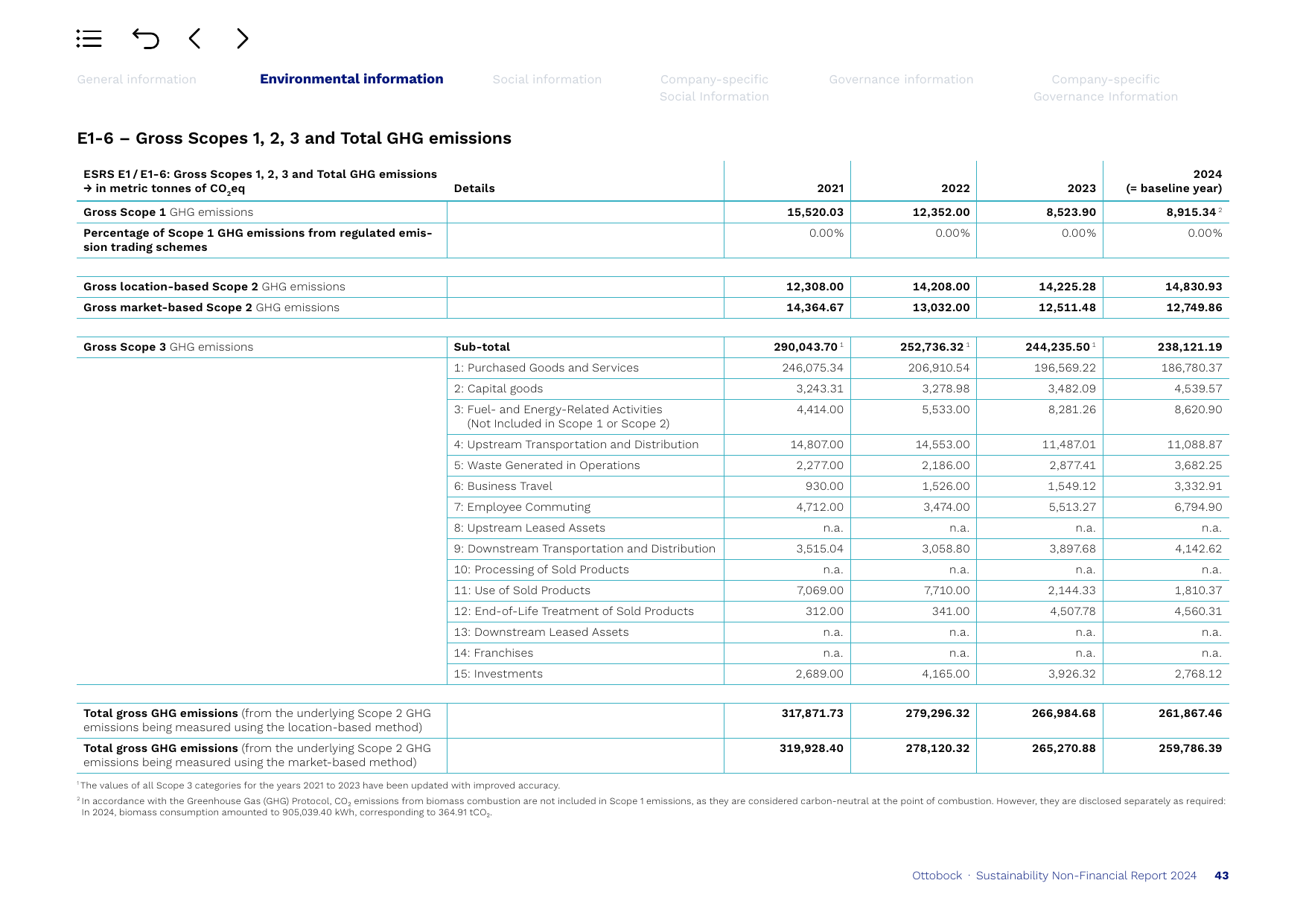Click the E1-6 Gross Scopes section heading
1306x924 pixels.
(294, 138)
